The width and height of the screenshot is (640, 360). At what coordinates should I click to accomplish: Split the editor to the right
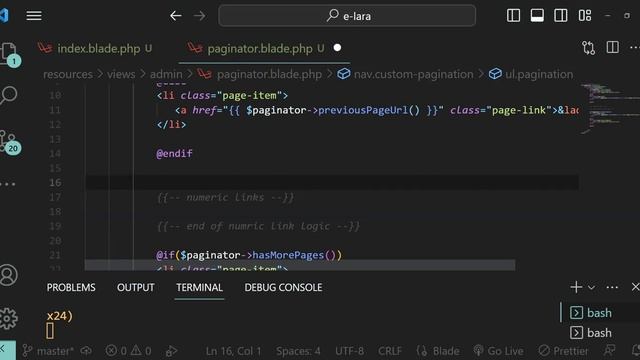point(612,47)
